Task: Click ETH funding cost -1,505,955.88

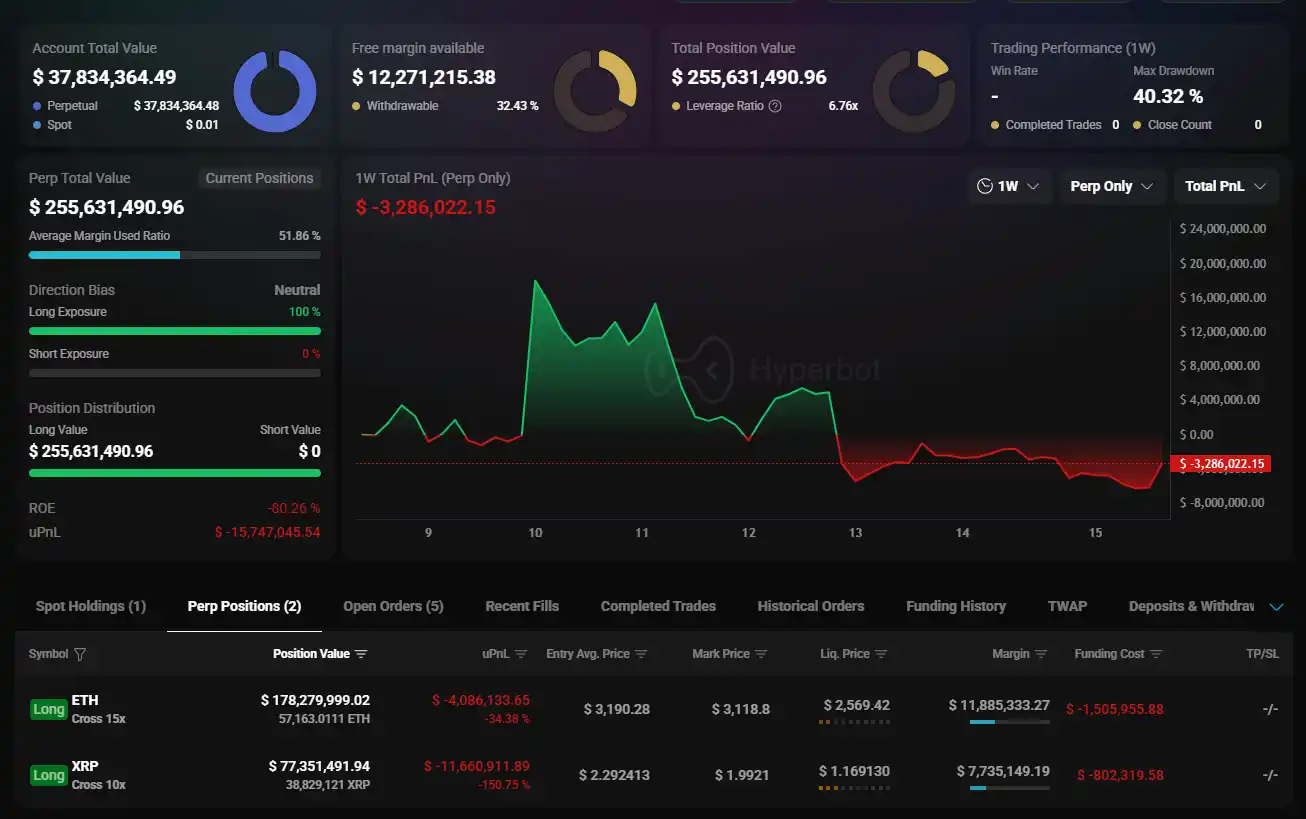Action: click(x=1115, y=709)
